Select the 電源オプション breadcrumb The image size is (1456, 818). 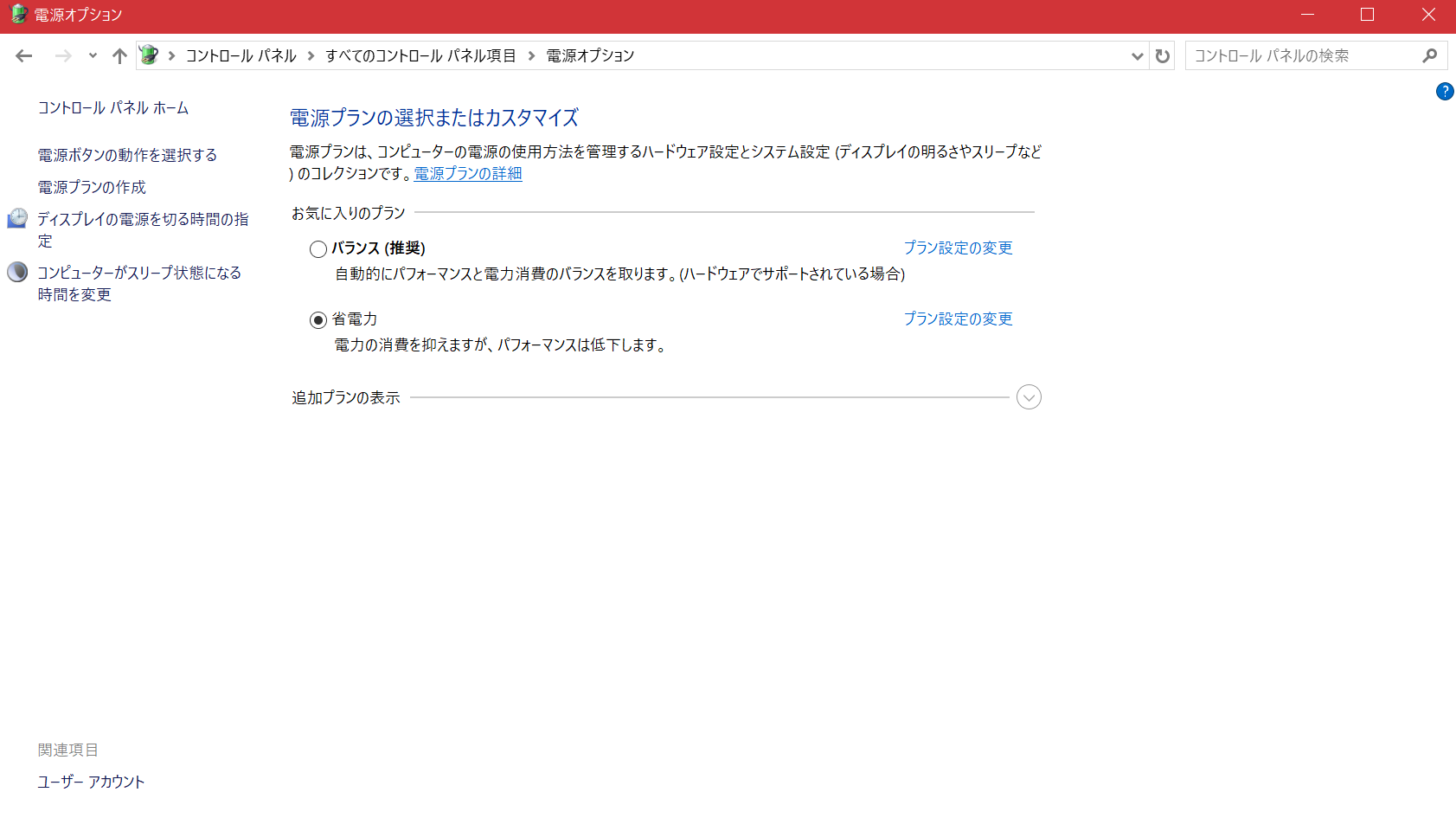(x=590, y=56)
